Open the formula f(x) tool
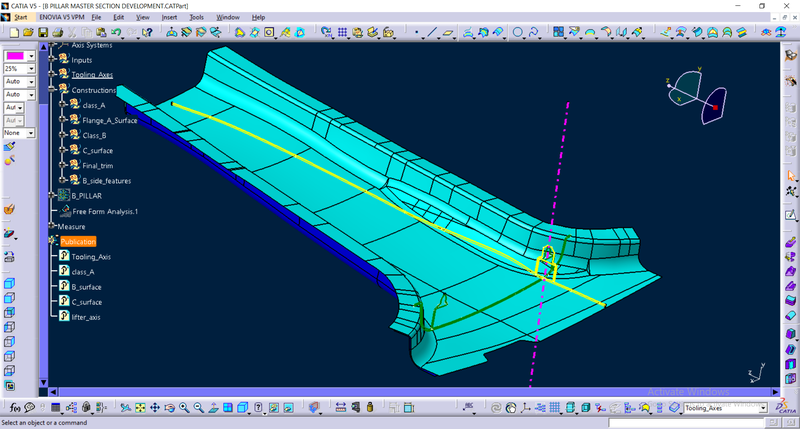The image size is (800, 429). coord(15,408)
